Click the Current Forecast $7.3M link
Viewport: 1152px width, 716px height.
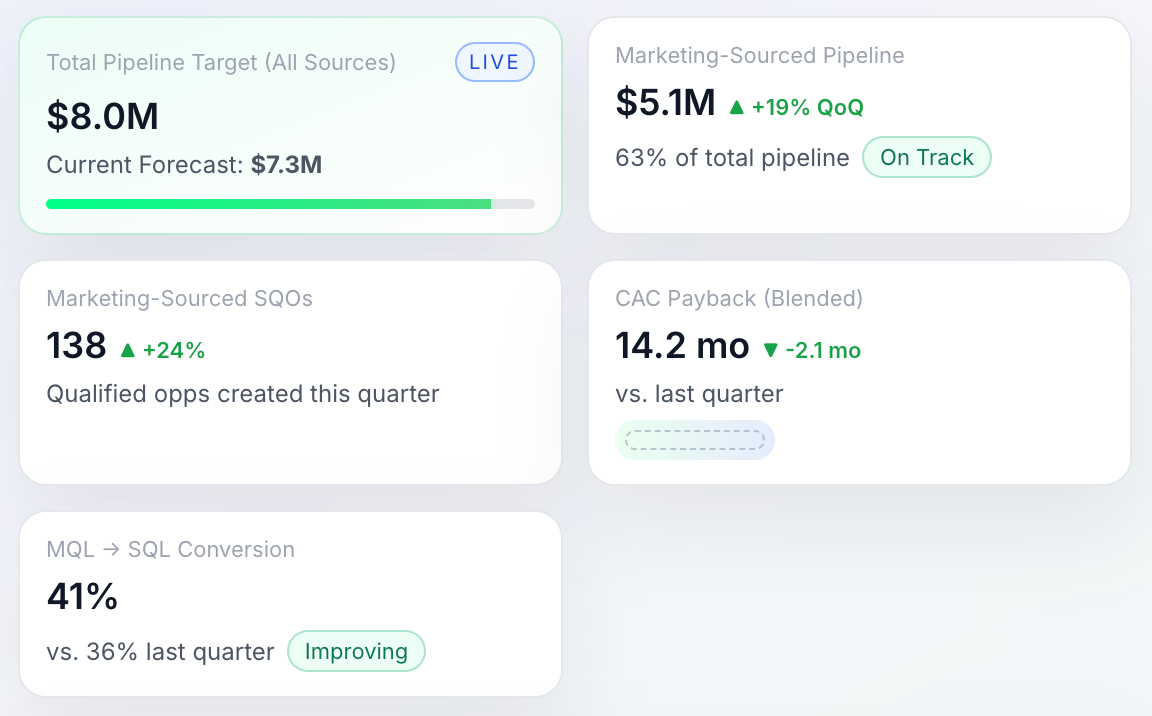pyautogui.click(x=183, y=164)
